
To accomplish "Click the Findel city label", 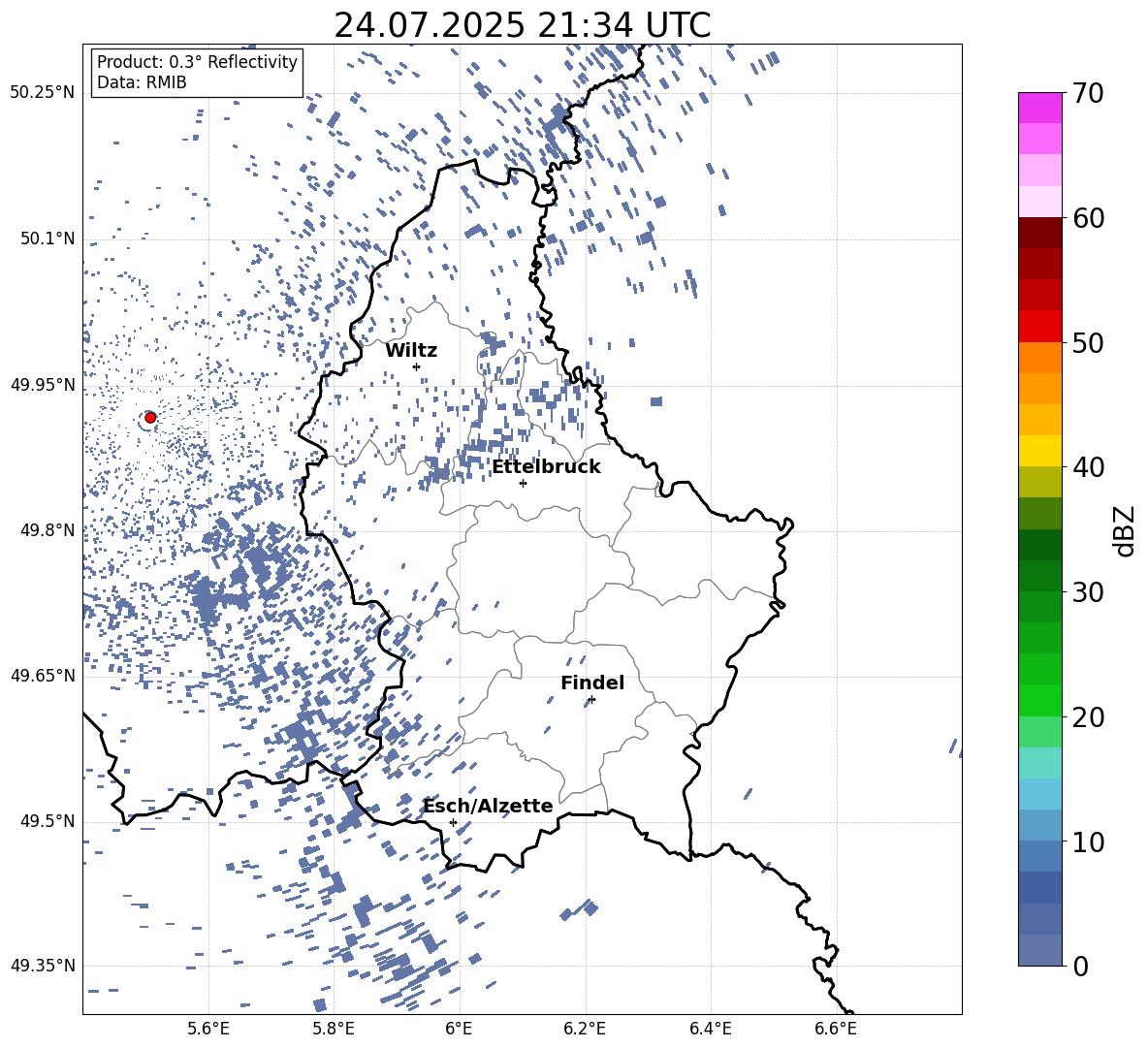I will [592, 683].
